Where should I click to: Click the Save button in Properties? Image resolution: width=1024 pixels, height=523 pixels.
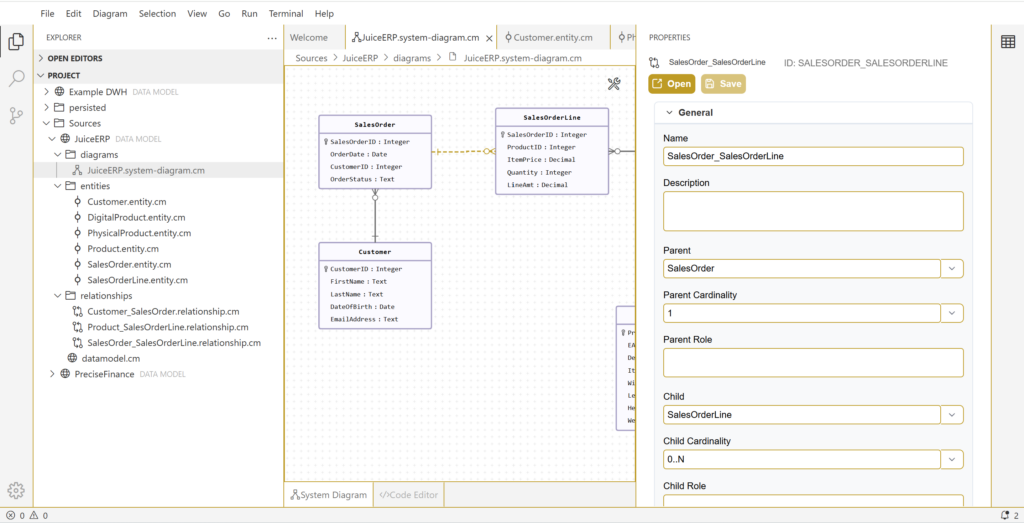pos(723,84)
